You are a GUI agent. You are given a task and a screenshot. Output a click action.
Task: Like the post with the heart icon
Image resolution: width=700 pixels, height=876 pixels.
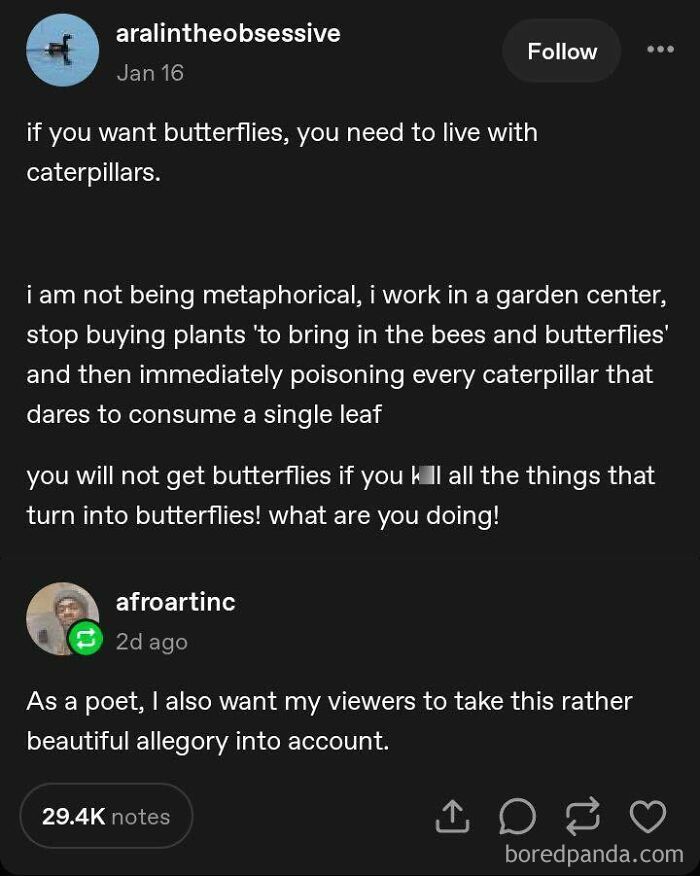647,817
